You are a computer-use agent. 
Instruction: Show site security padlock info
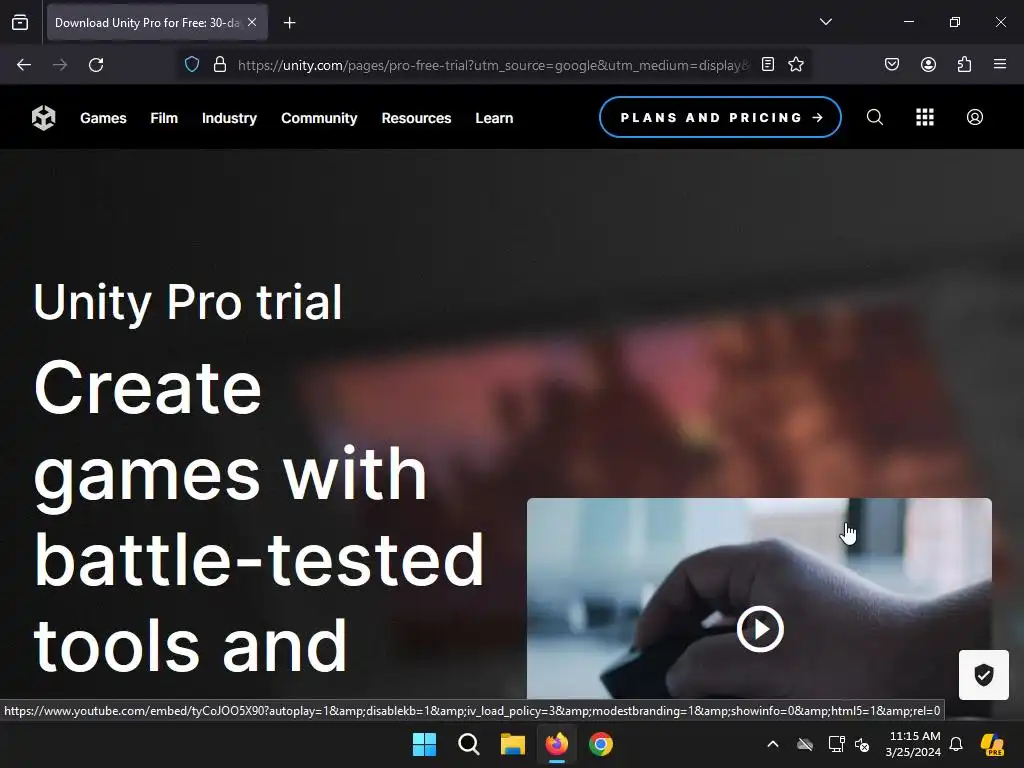pos(220,65)
